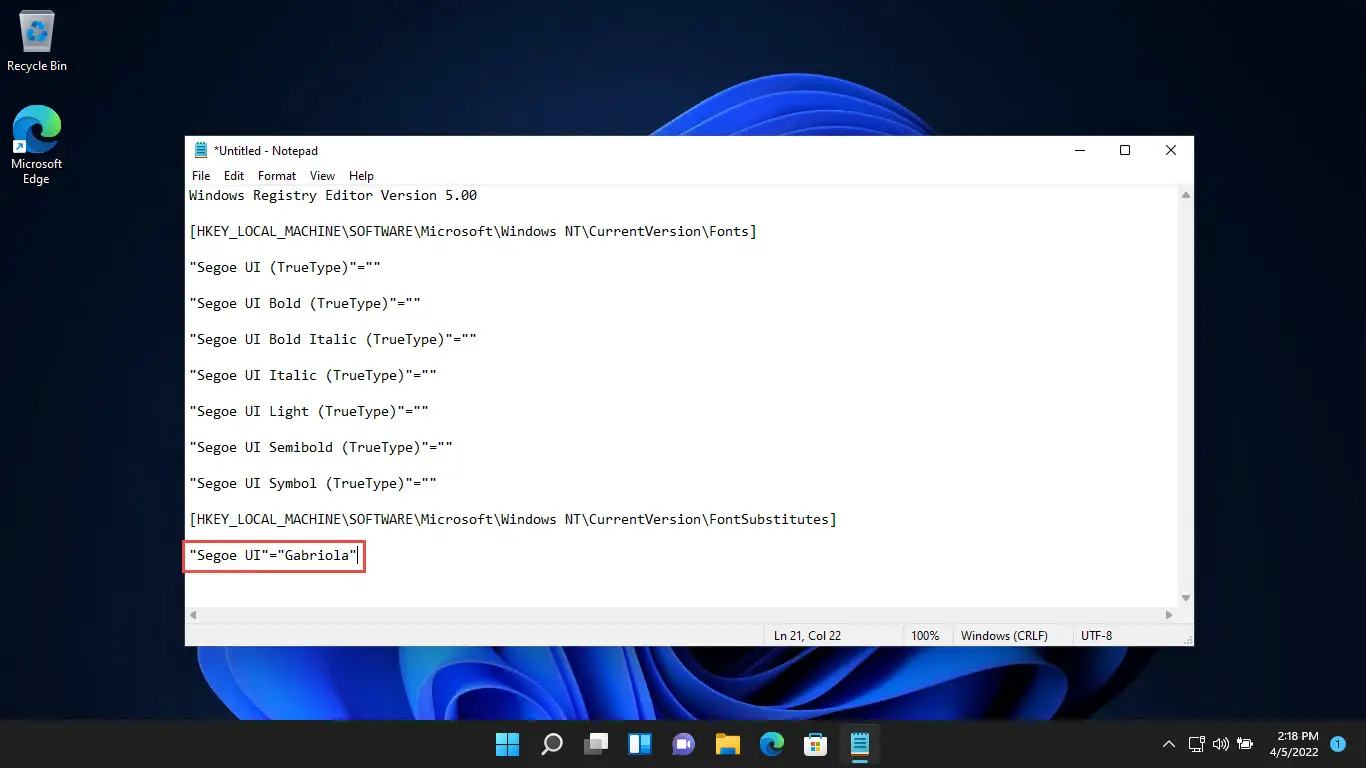Screen dimensions: 1366x768
Task: Open Task View on the taskbar
Action: point(596,744)
